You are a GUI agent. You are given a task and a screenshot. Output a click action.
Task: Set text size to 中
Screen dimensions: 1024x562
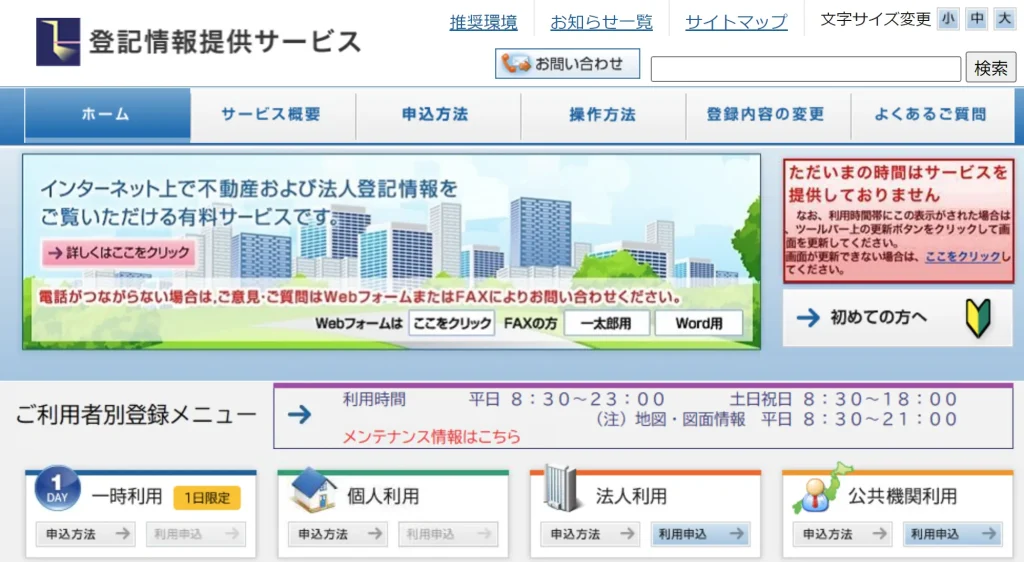[976, 19]
